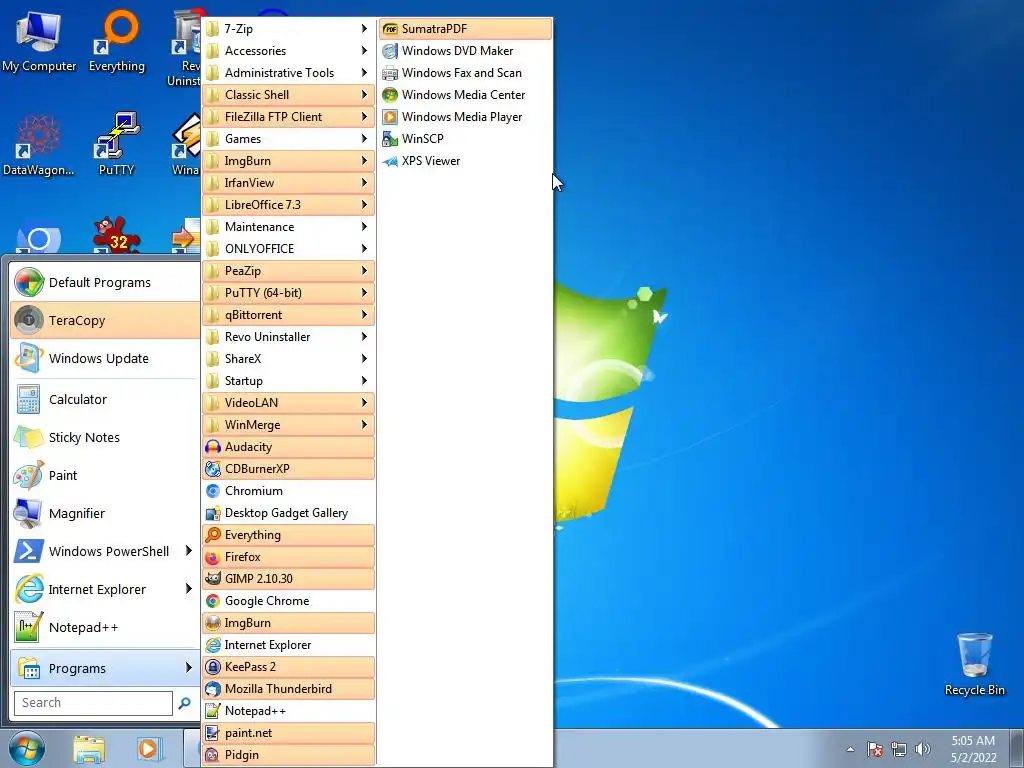Viewport: 1024px width, 768px height.
Task: Open Internet Explorer entry in start menu
Action: click(x=105, y=589)
